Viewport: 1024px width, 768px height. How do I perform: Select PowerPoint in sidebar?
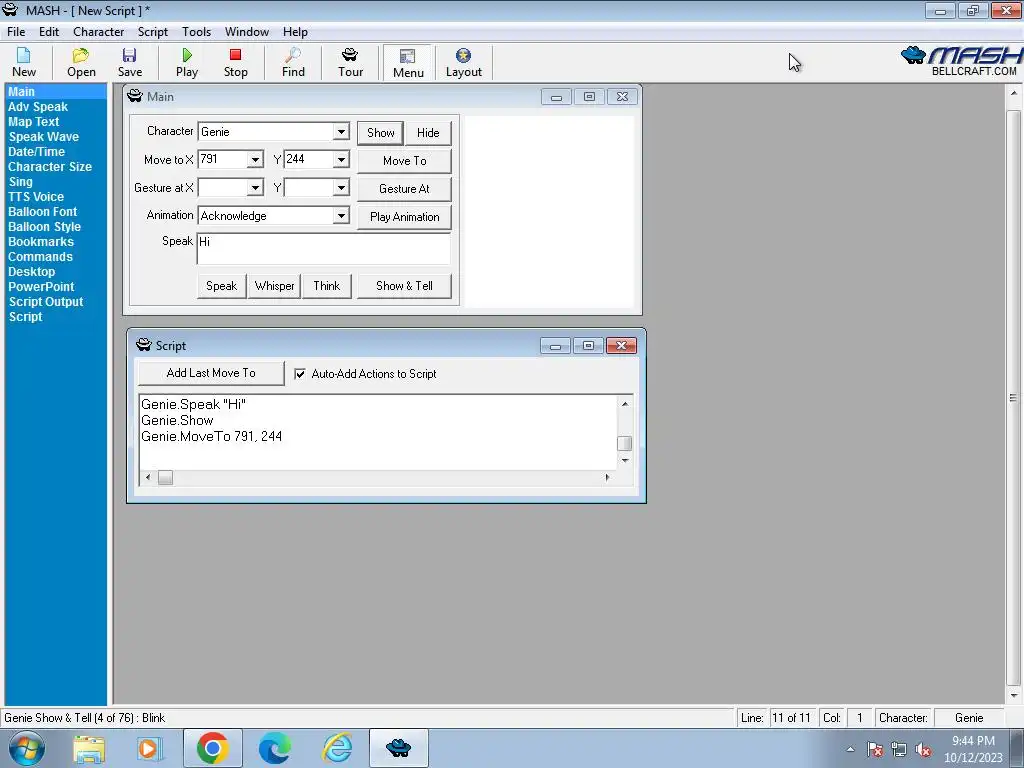click(x=41, y=287)
